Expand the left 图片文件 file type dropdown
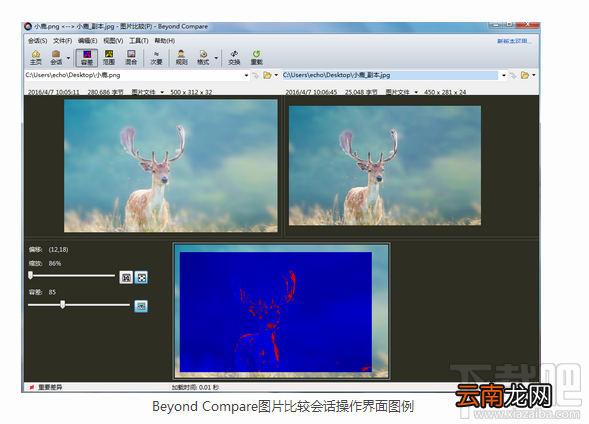589x424 pixels. [162, 92]
